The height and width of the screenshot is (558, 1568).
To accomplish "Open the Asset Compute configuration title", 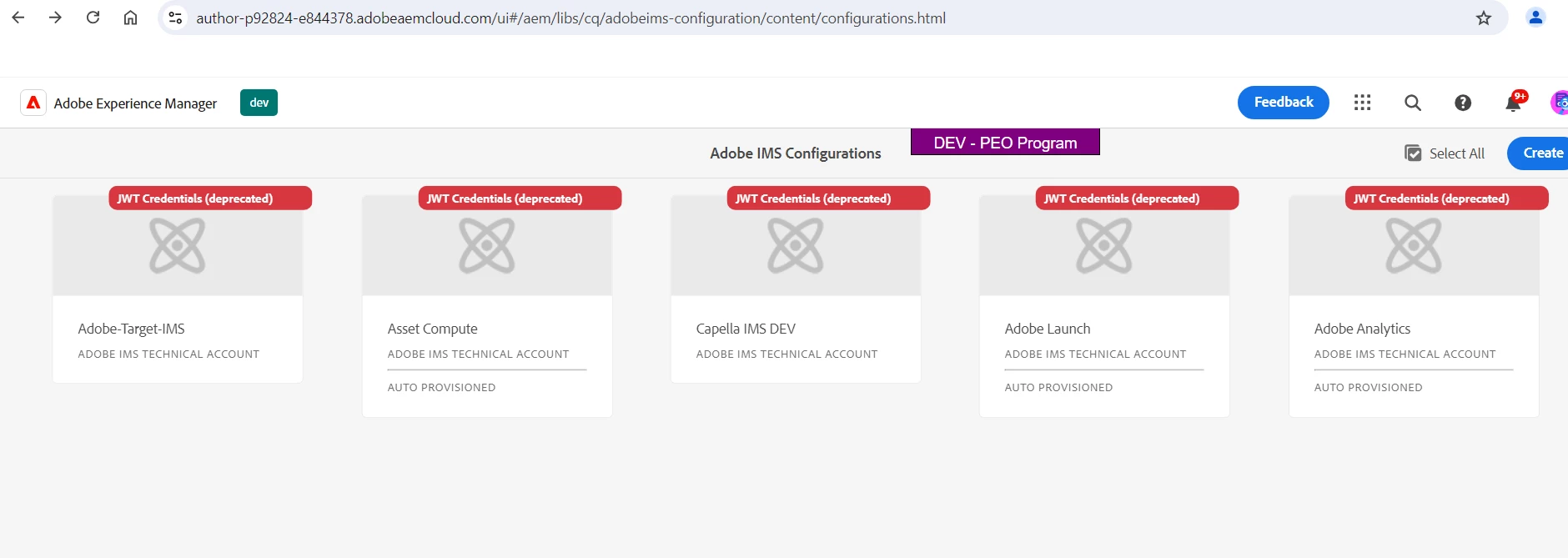I will 433,329.
